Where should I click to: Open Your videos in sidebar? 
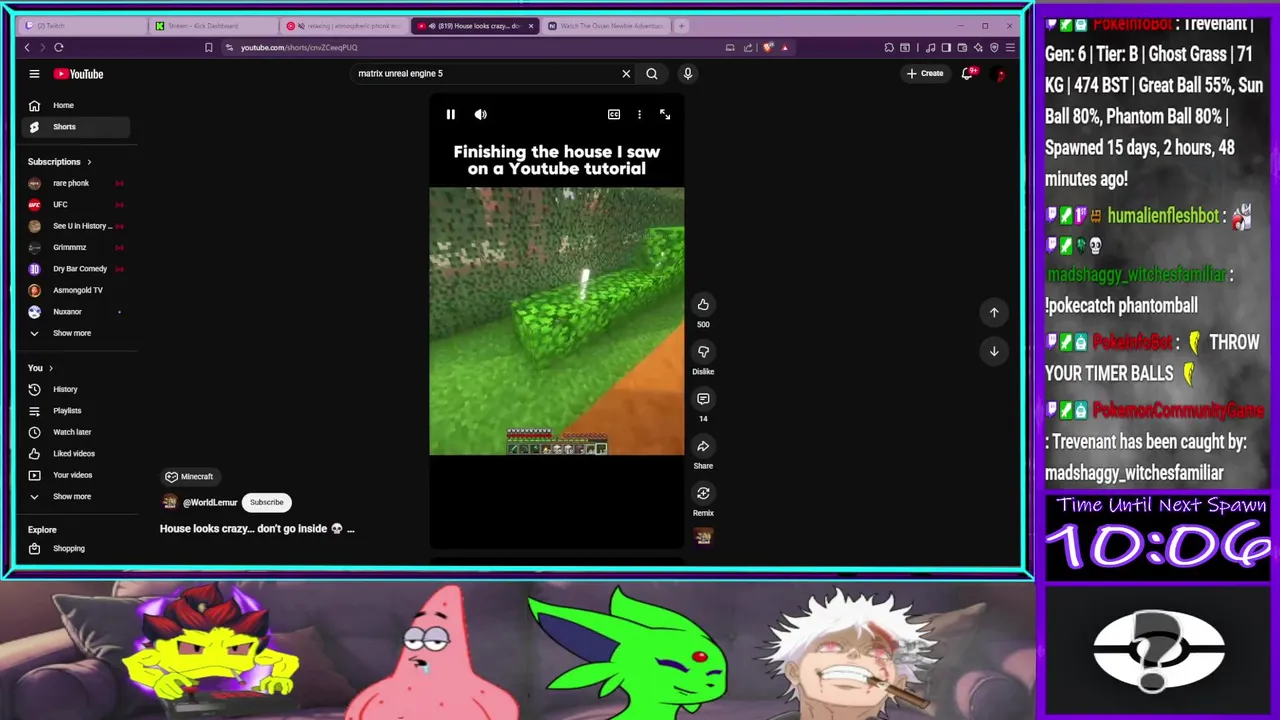[x=75, y=475]
